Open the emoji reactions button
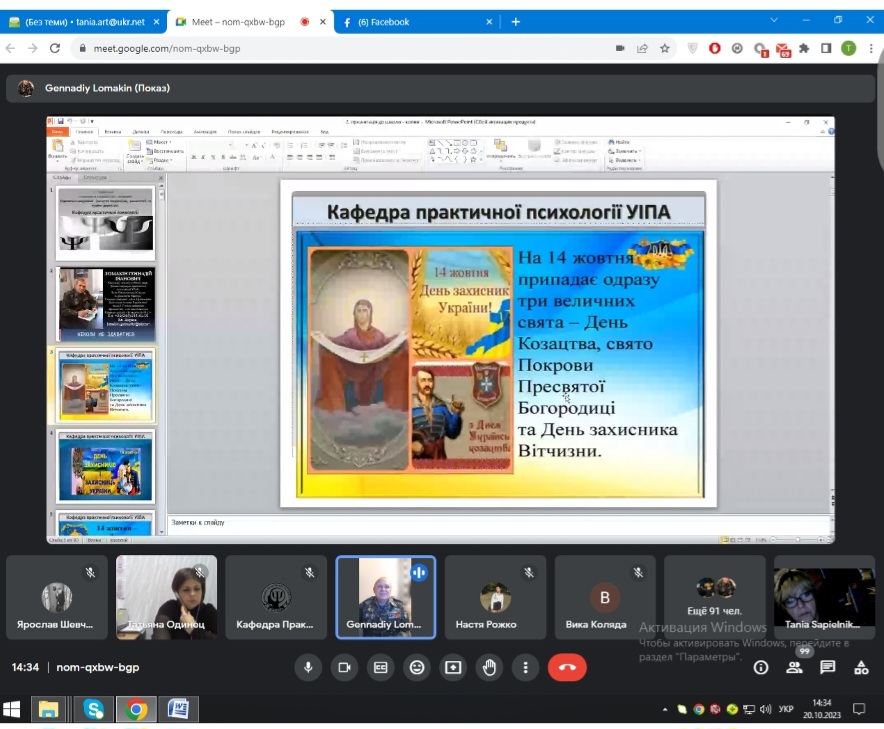This screenshot has width=884, height=729. click(x=417, y=668)
